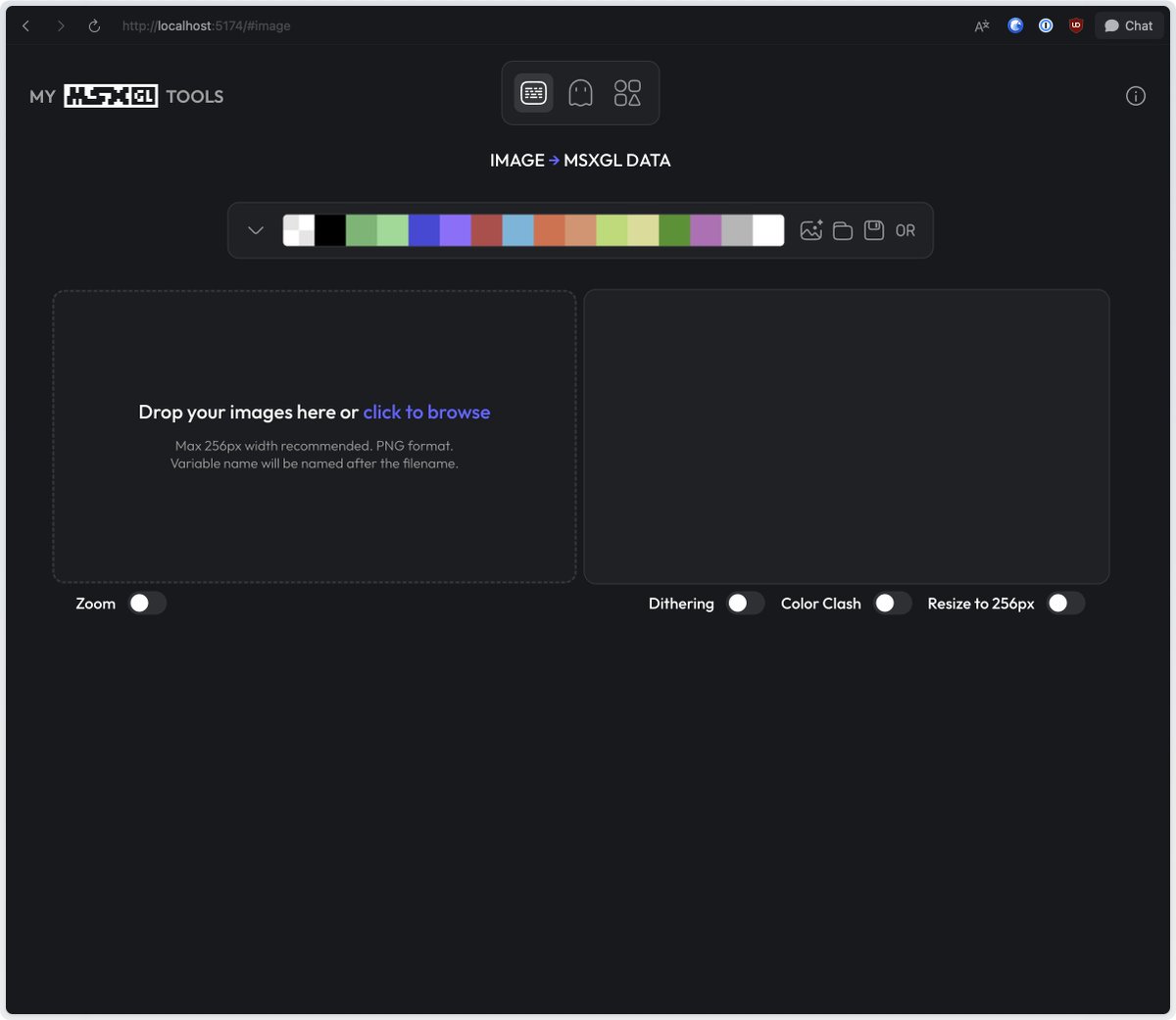This screenshot has width=1176, height=1020.
Task: Click the MSXGL logo in the header
Action: point(111,96)
